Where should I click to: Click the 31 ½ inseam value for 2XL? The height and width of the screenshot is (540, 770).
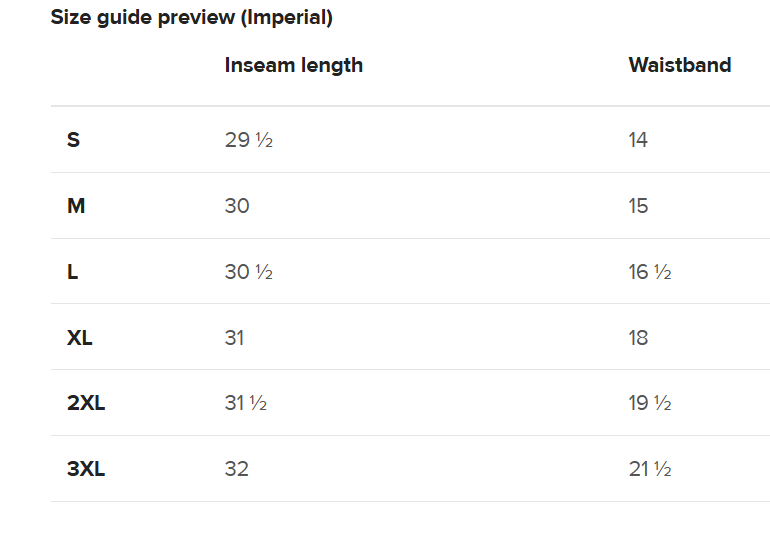pos(245,404)
